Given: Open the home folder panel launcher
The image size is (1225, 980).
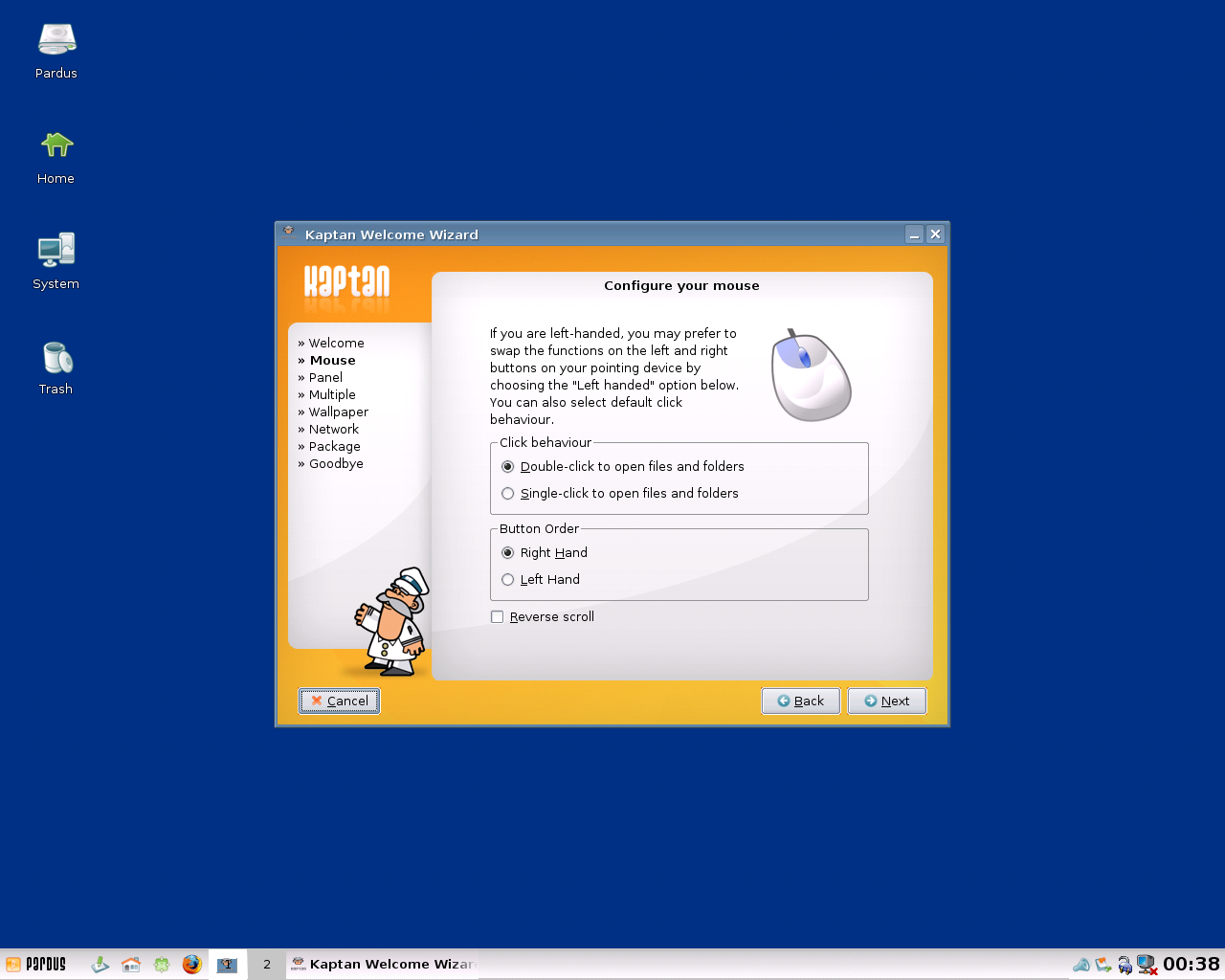Looking at the screenshot, I should (131, 964).
